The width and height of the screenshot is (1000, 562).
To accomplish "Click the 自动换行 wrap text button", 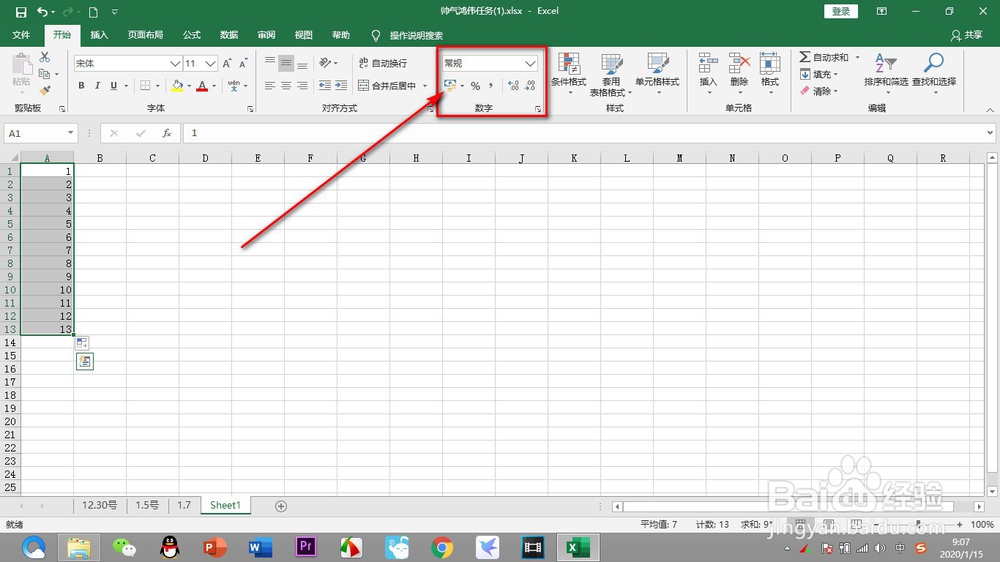I will (x=383, y=63).
